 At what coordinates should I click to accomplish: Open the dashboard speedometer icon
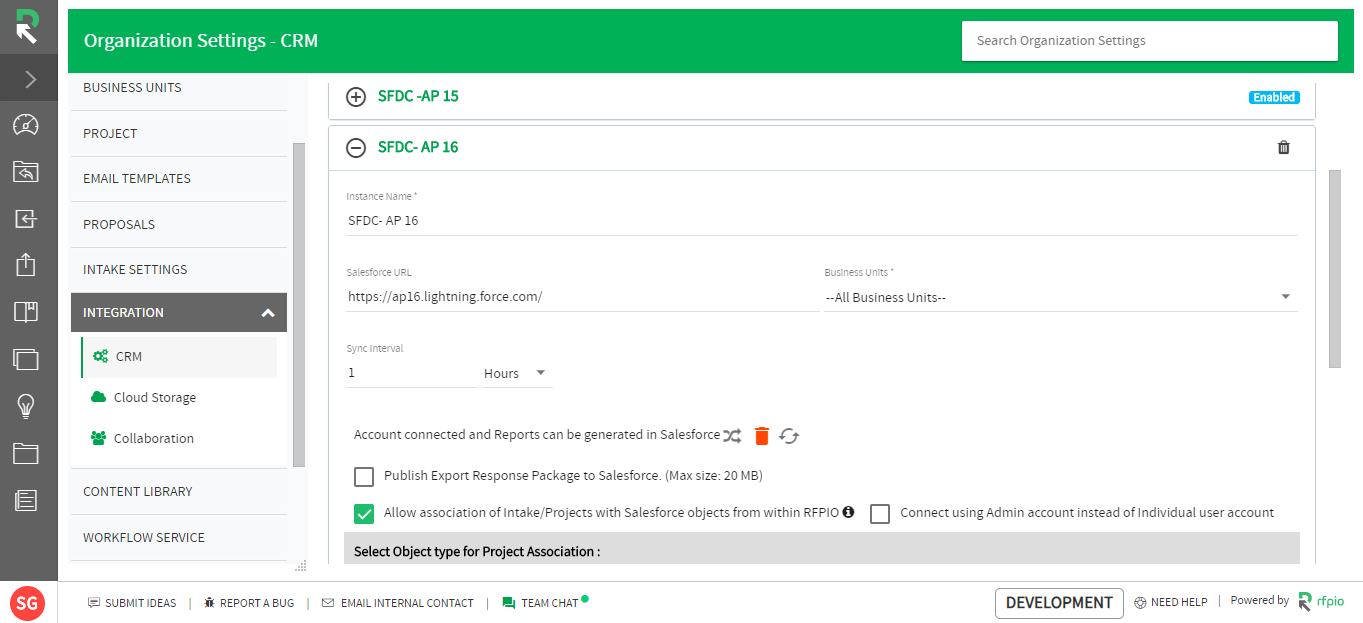26,125
